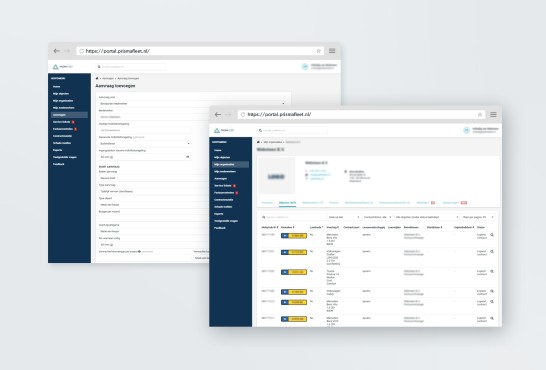Screen dimensions: 546x370
Task: Open the Zoek op filter dropdown
Action: [x=343, y=217]
